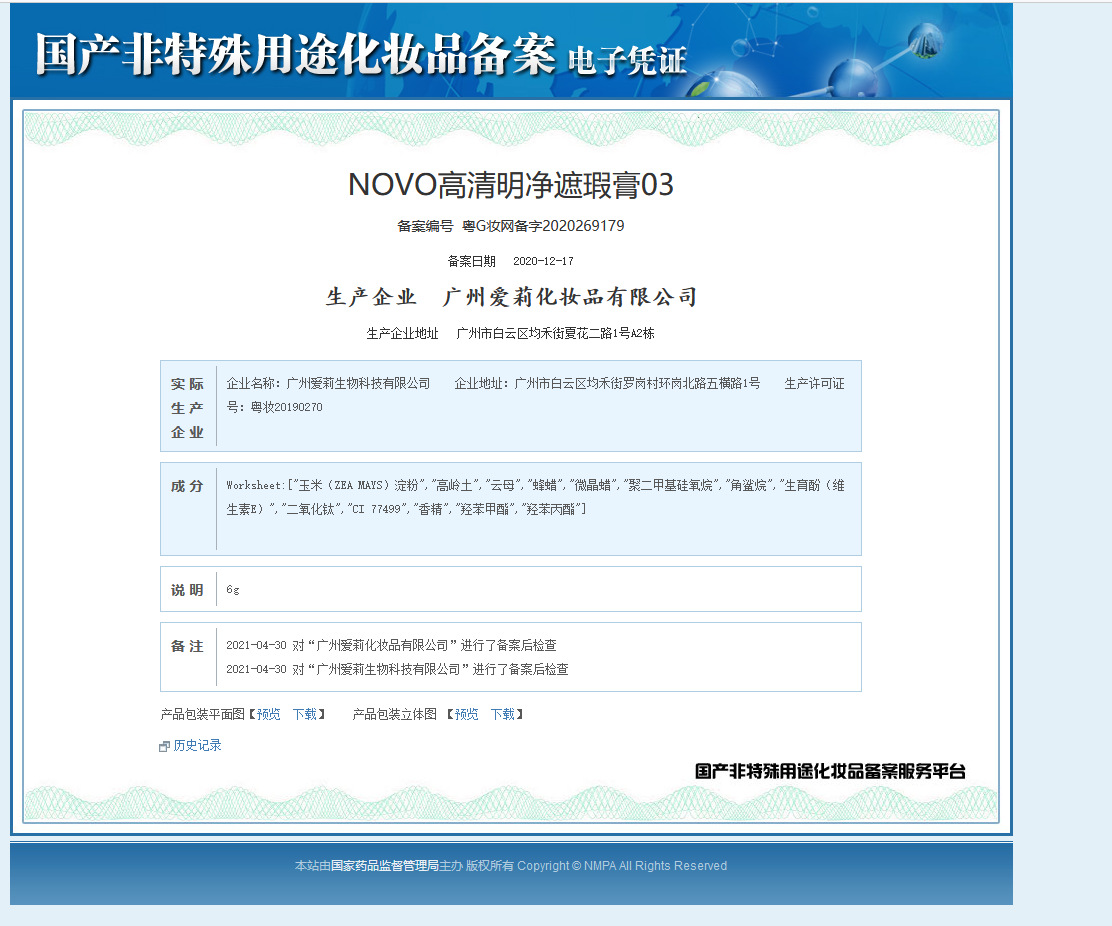The image size is (1112, 926).
Task: Click company address 广州市白云区均禾街罗岗村环岗北路五横路1号
Action: click(637, 384)
